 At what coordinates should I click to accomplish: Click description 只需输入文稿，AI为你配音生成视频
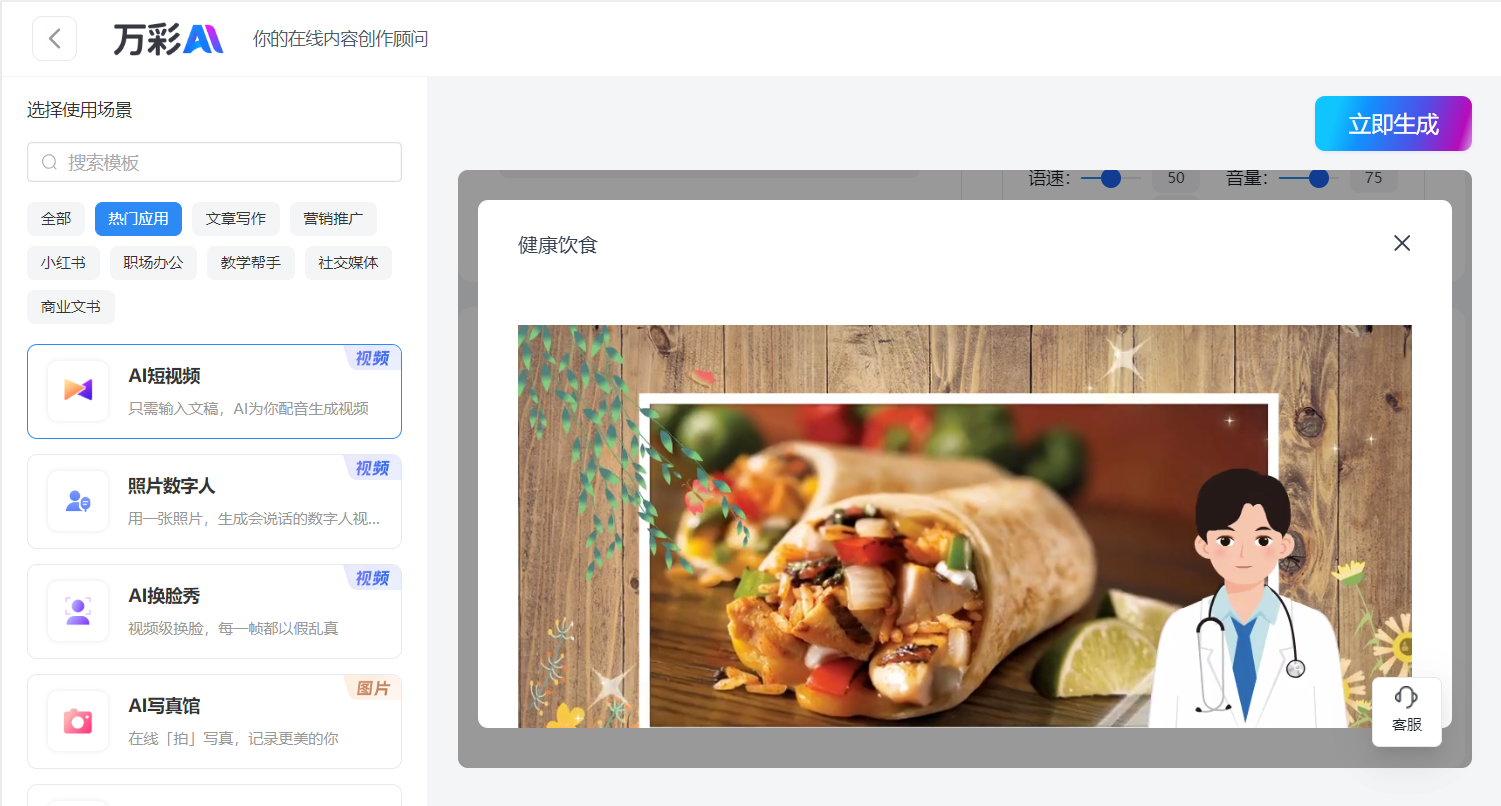click(248, 408)
